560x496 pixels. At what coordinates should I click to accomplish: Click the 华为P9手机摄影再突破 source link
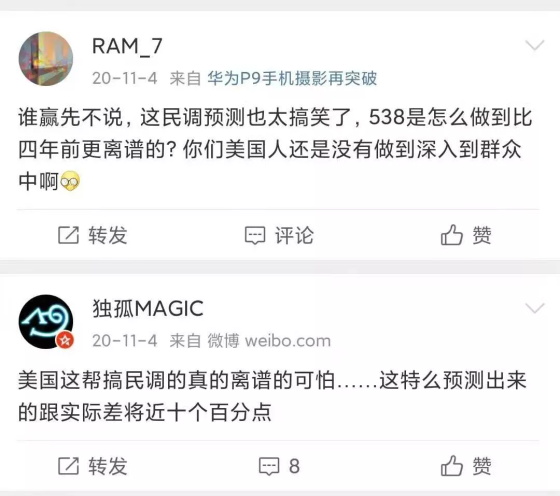pyautogui.click(x=292, y=78)
